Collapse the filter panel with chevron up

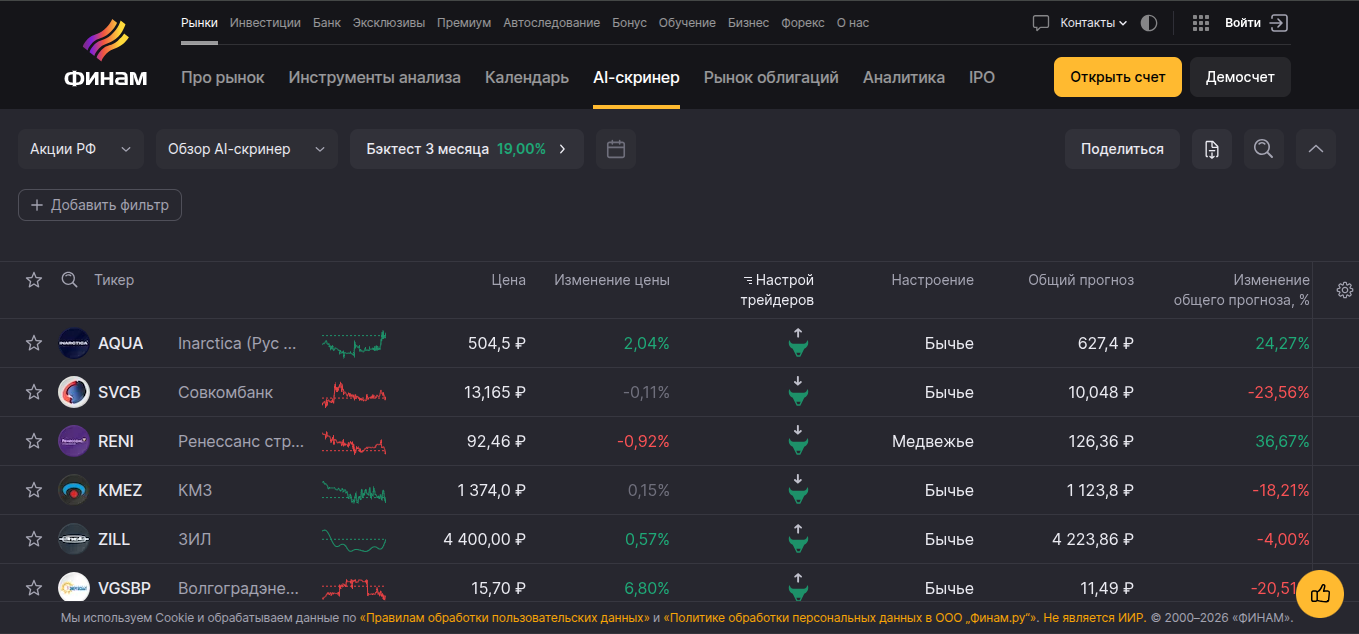click(1316, 149)
